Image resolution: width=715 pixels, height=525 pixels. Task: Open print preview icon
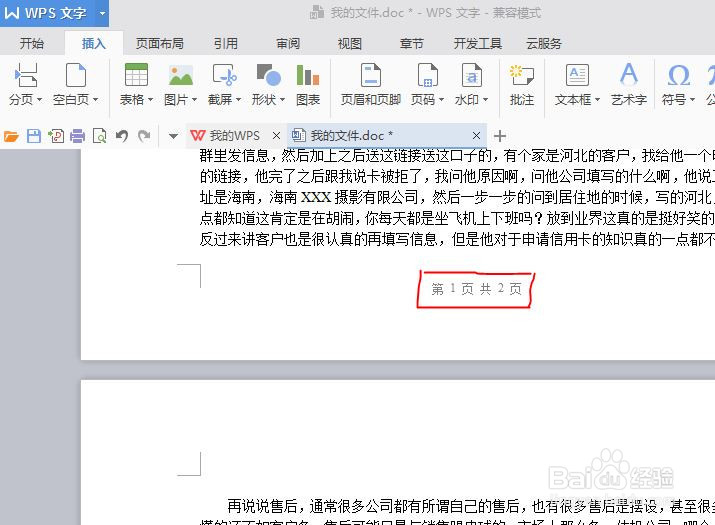(99, 136)
